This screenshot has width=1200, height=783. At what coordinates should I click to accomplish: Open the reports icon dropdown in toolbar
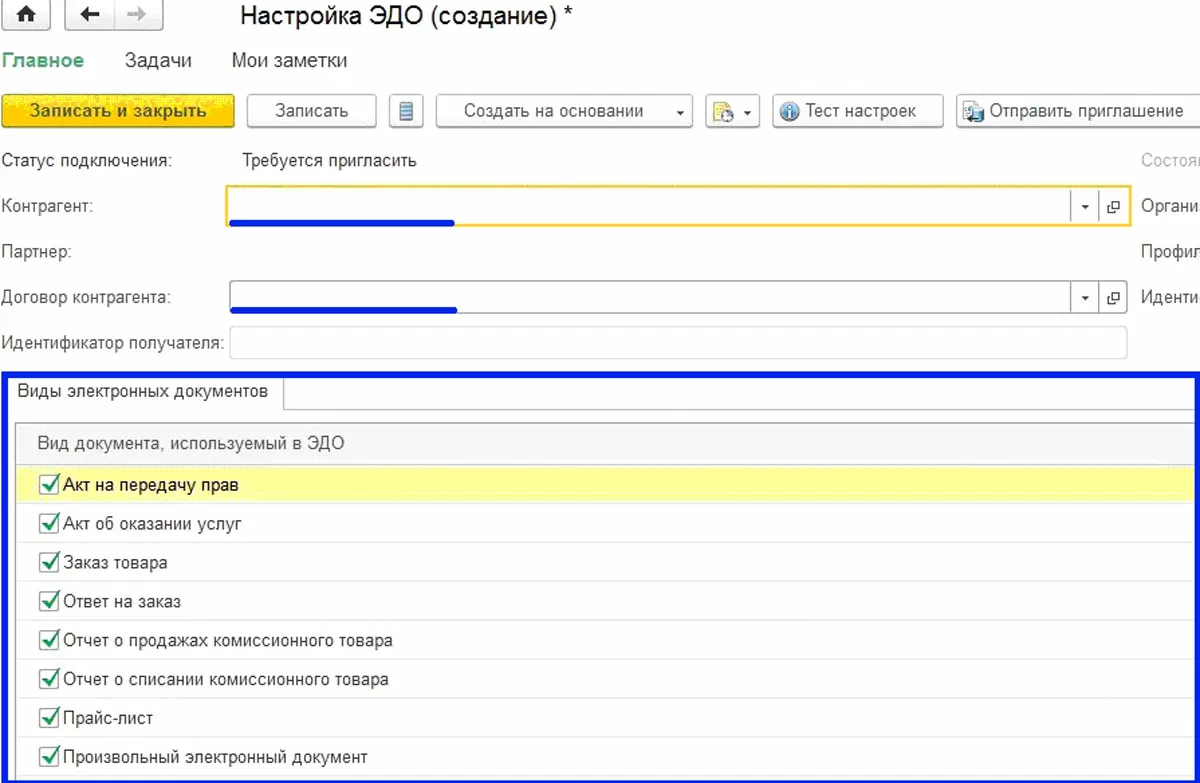733,111
